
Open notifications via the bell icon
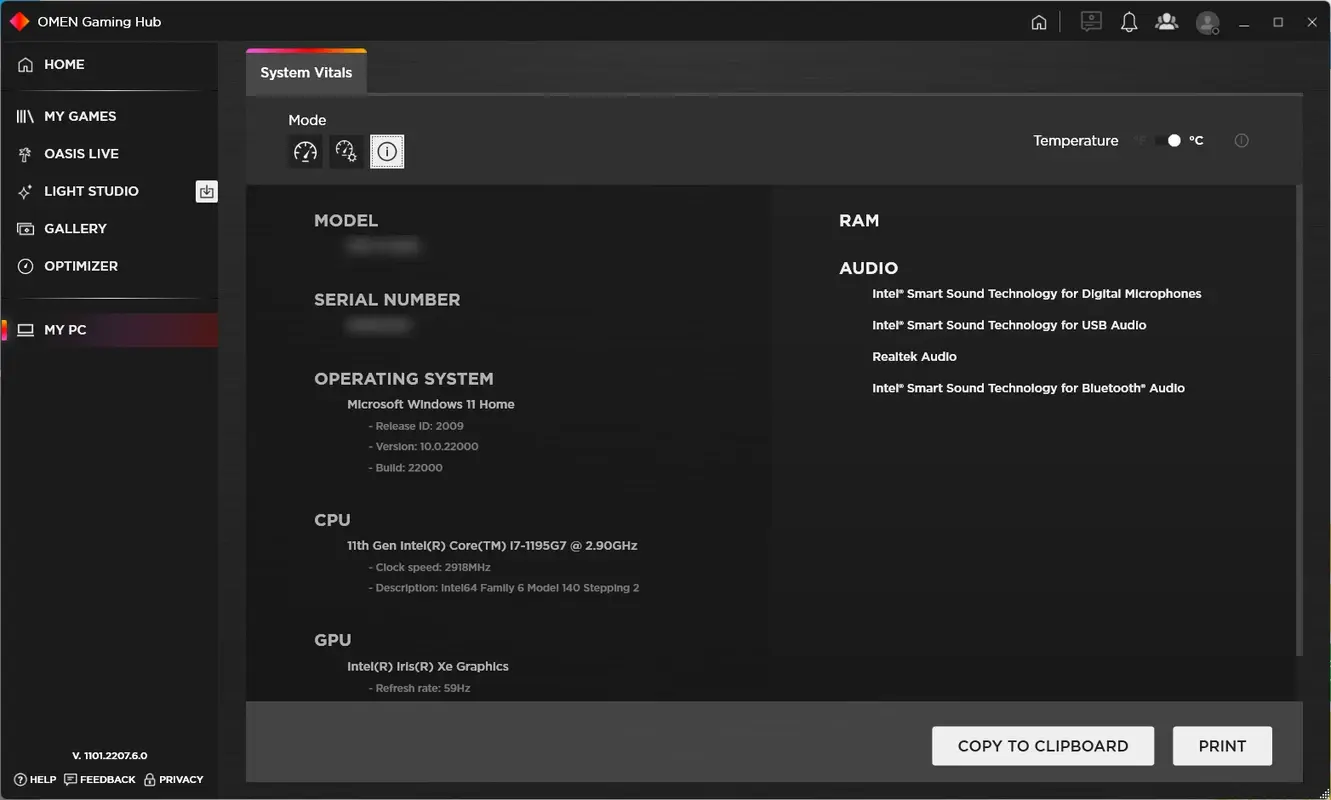[x=1129, y=21]
